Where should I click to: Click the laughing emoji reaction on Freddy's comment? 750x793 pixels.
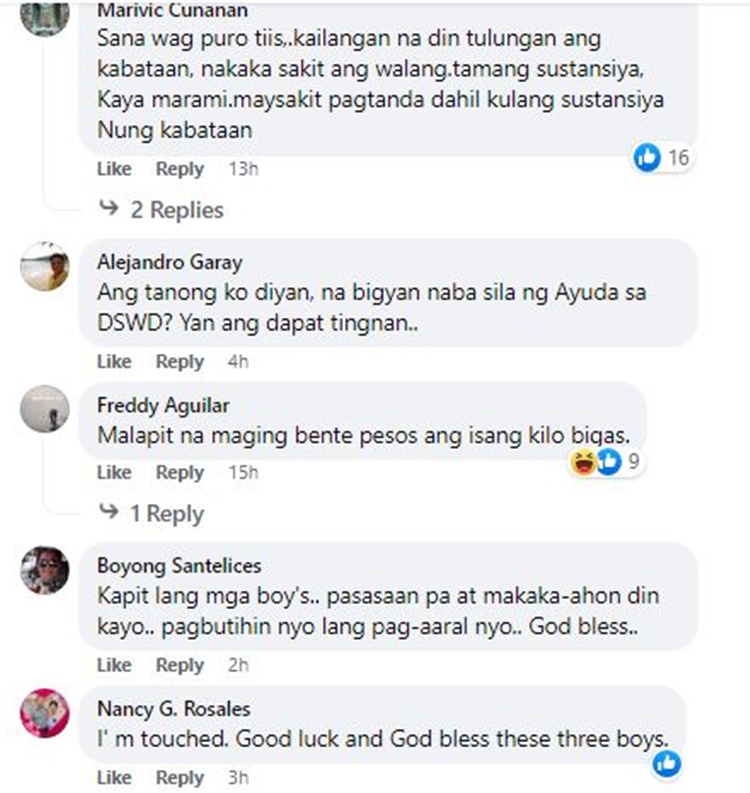tap(583, 461)
